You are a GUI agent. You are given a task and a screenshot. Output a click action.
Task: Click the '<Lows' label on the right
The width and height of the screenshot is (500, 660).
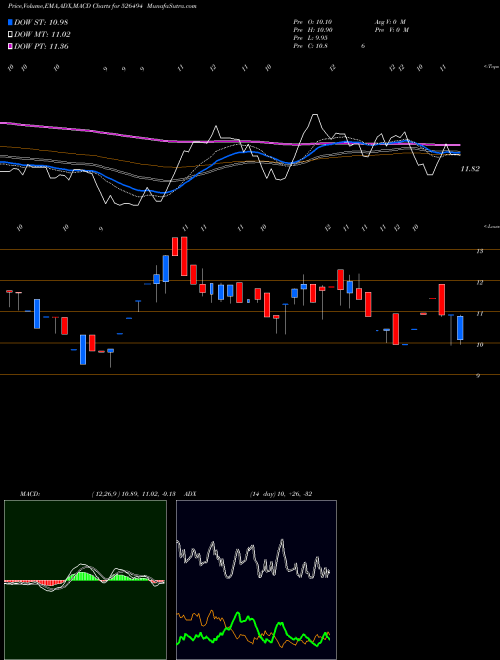(x=491, y=226)
